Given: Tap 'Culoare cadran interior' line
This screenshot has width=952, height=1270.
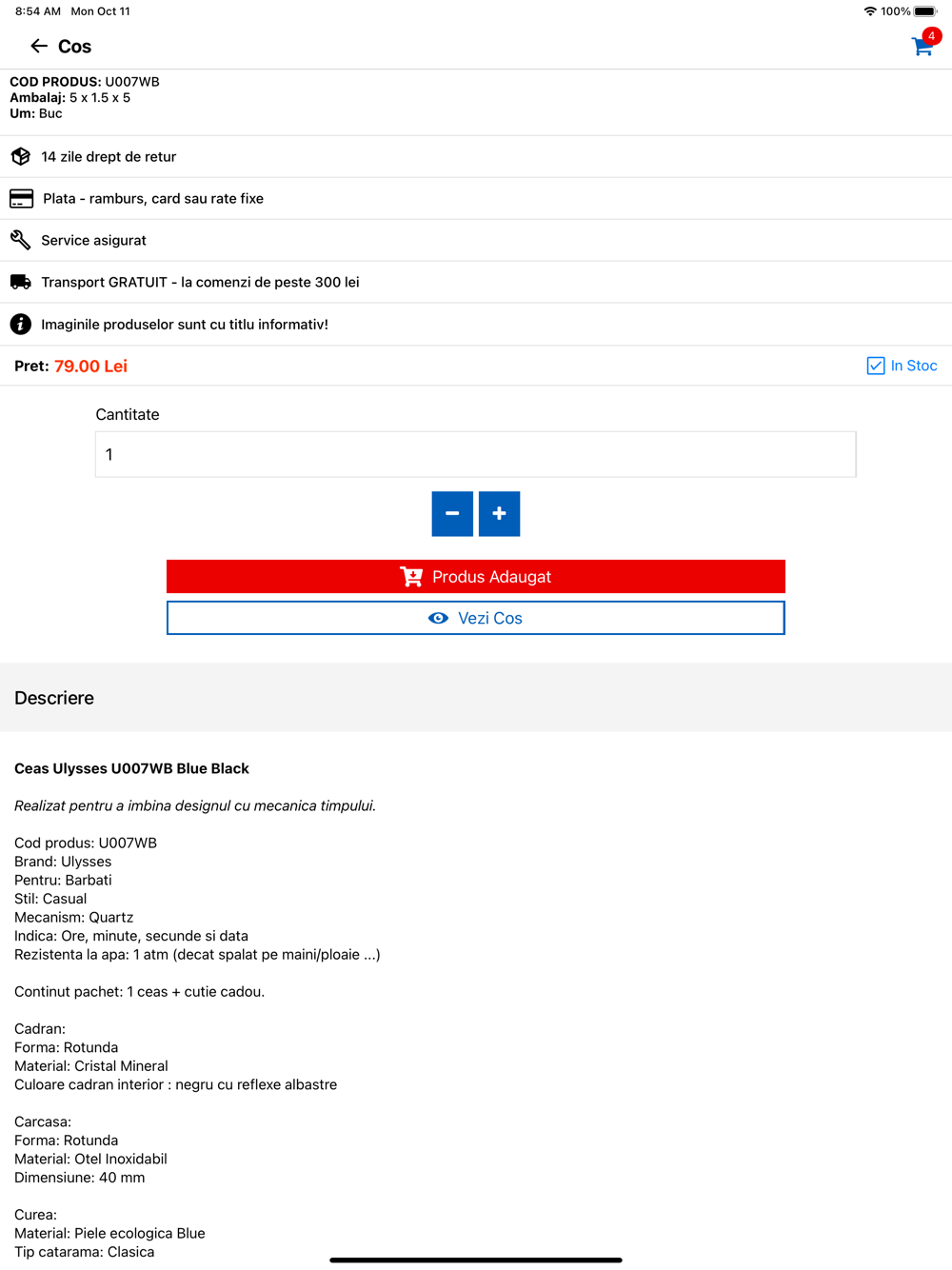Looking at the screenshot, I should pyautogui.click(x=175, y=1084).
